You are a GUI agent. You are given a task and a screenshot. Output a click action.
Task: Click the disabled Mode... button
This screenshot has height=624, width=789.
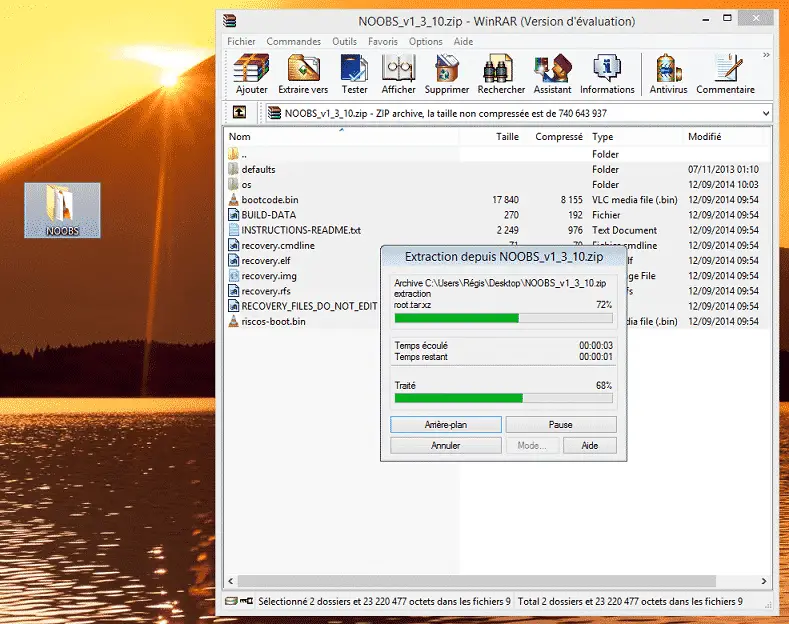pos(532,445)
